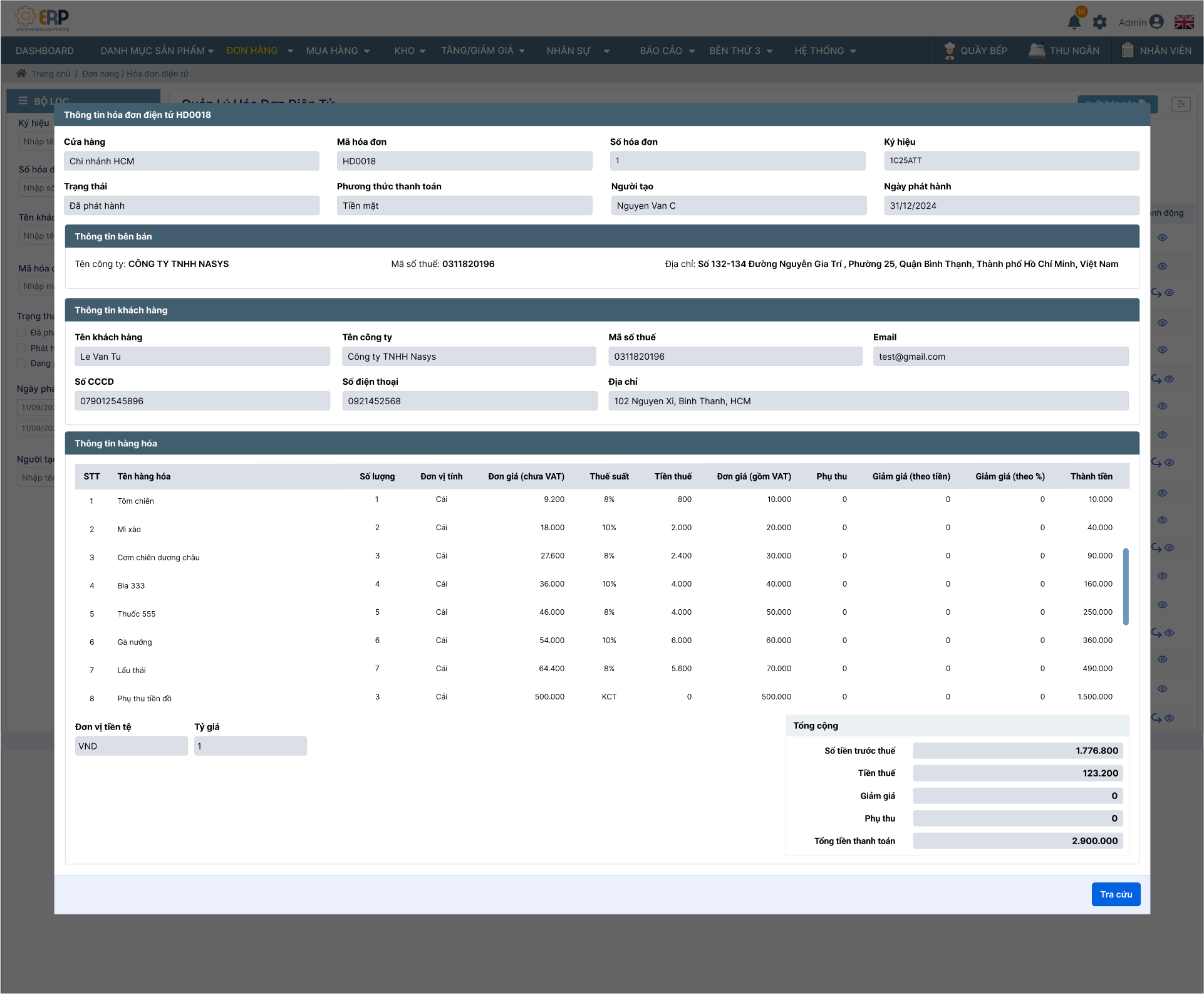This screenshot has height=994, width=1204.
Task: Open the column settings slider icon
Action: [x=1180, y=104]
